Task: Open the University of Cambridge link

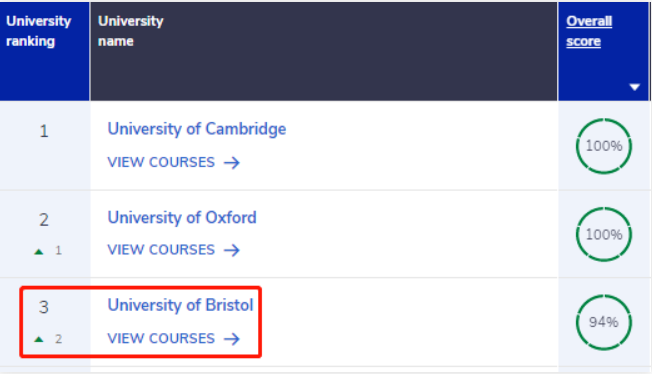Action: [197, 129]
